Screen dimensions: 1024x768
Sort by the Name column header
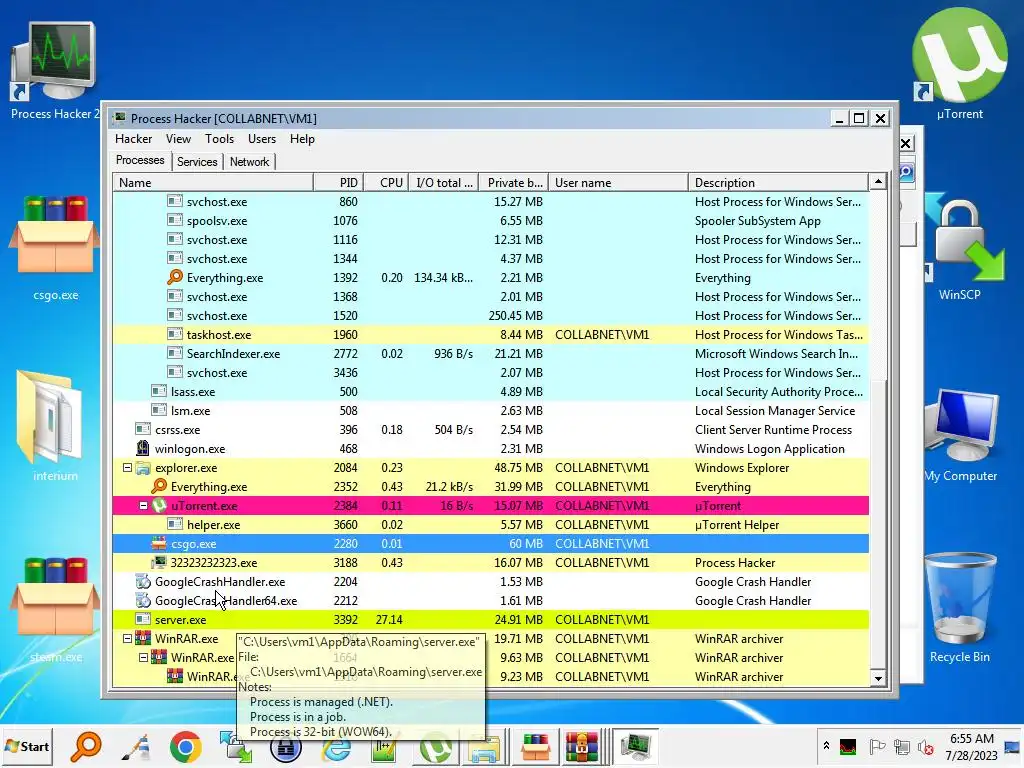(213, 183)
